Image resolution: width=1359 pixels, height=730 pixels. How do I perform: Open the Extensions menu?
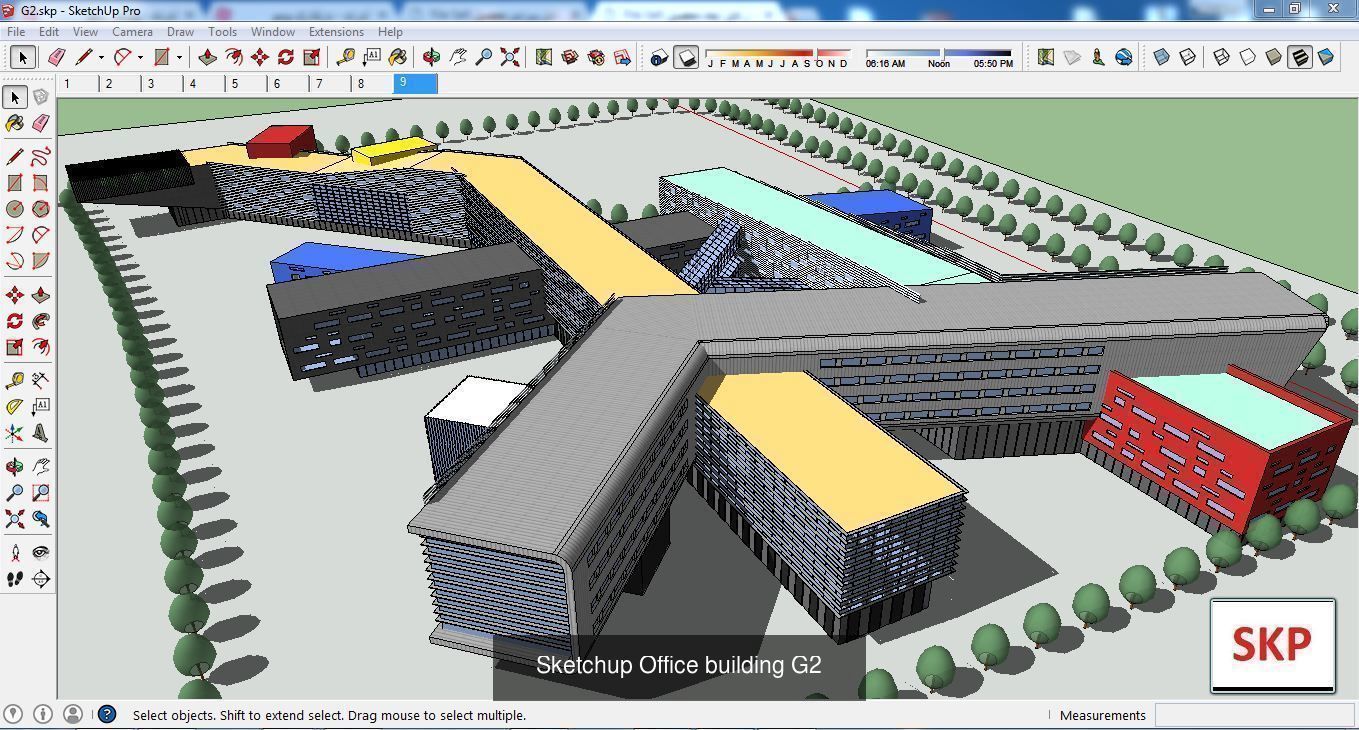(x=336, y=31)
